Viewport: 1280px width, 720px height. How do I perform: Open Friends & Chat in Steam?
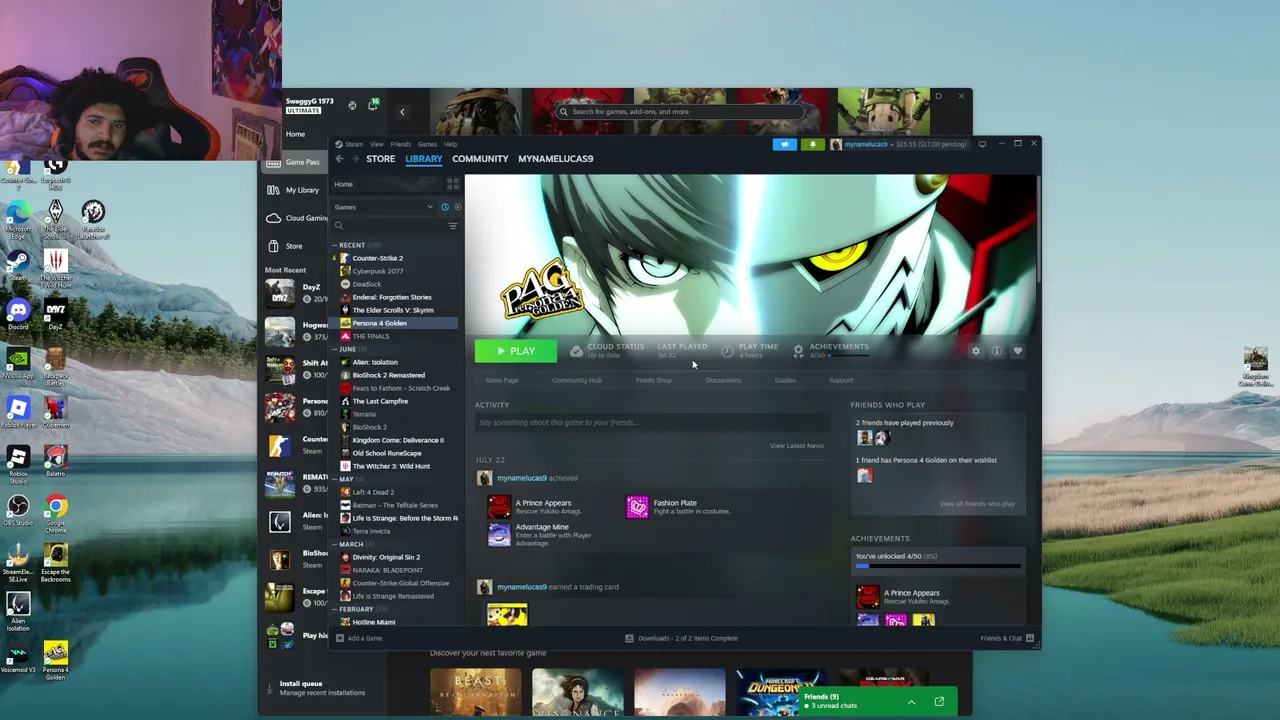pos(1007,638)
